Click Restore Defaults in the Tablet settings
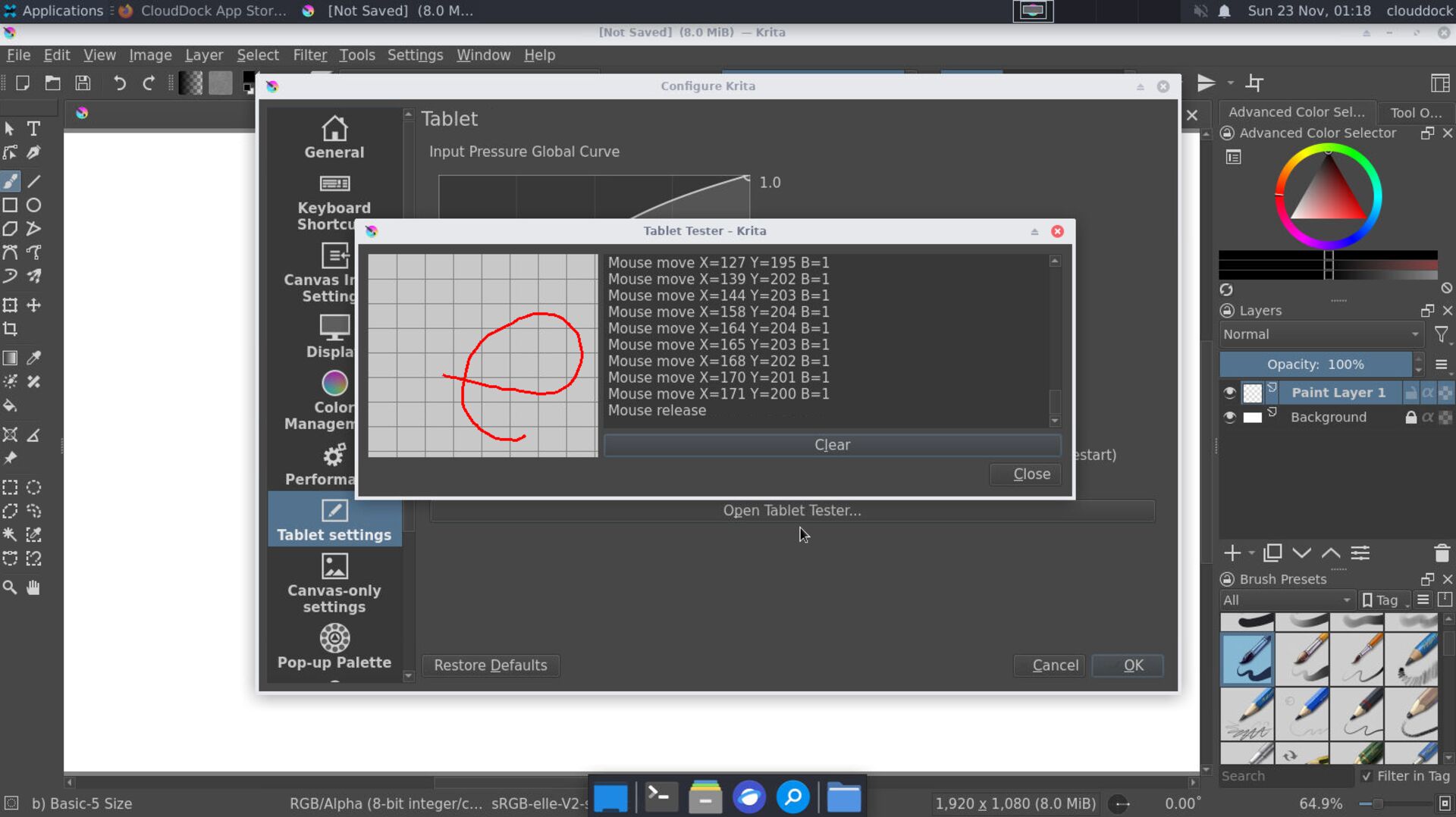 (490, 665)
